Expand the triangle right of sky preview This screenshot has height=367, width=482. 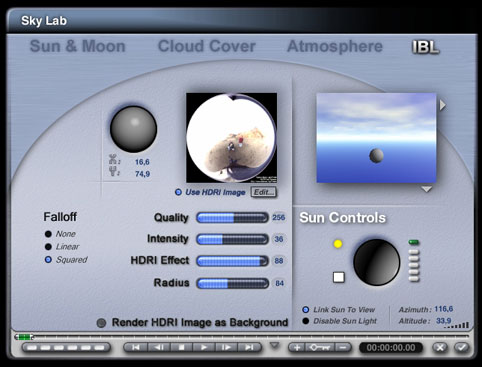(442, 105)
